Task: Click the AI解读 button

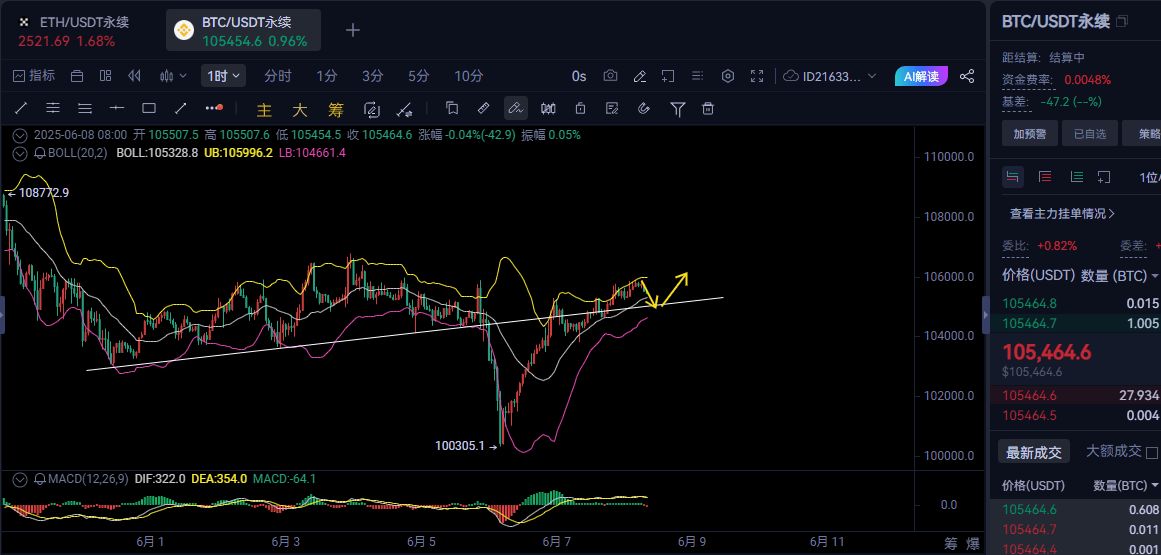Action: click(x=920, y=76)
